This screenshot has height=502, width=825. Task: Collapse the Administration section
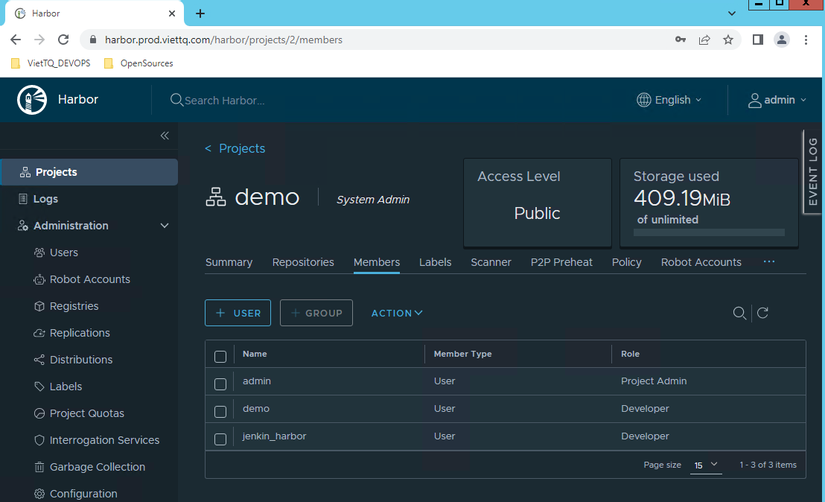click(165, 226)
